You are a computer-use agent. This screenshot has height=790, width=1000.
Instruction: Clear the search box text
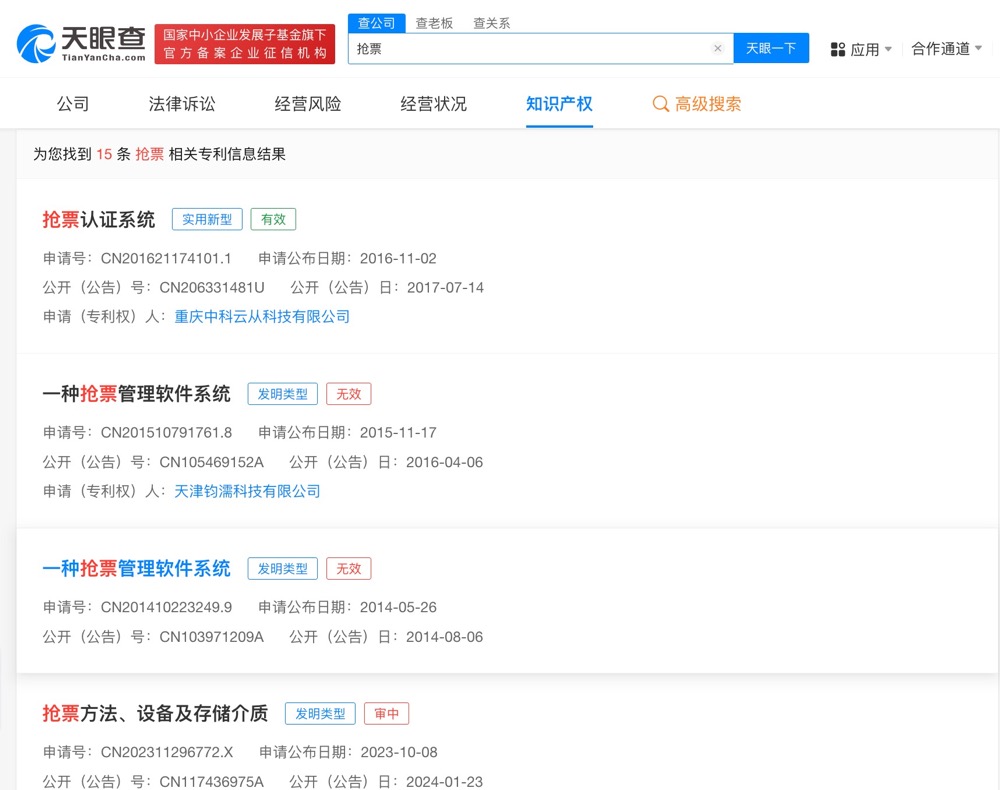pyautogui.click(x=717, y=48)
